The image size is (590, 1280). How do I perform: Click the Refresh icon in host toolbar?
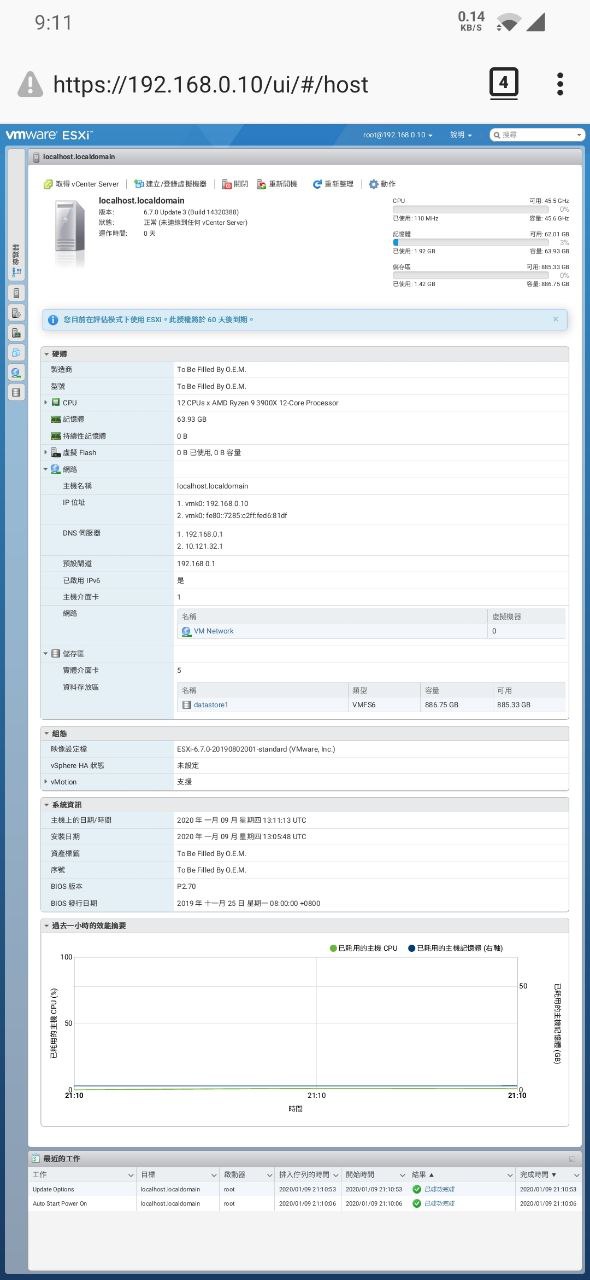coord(317,184)
